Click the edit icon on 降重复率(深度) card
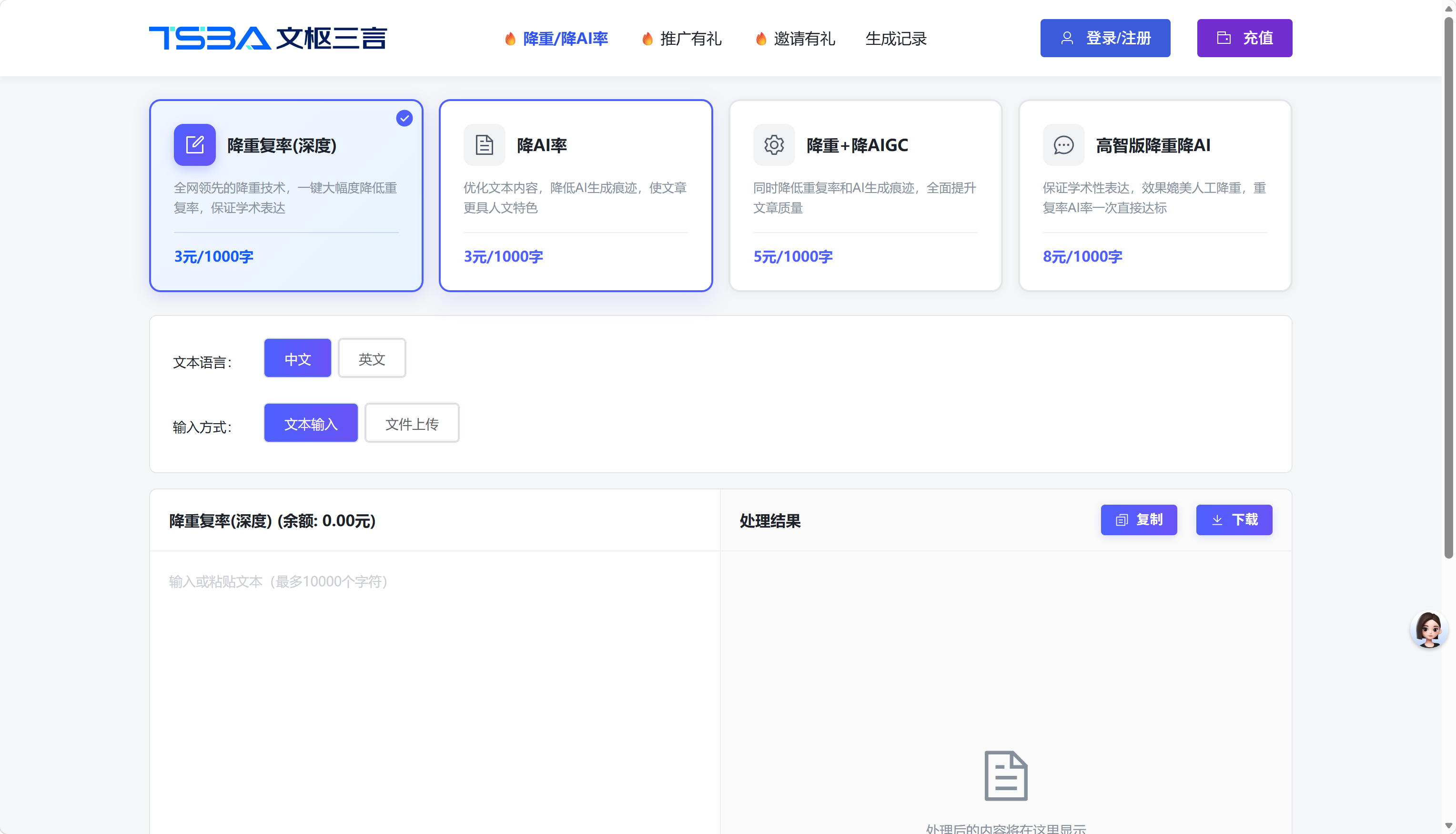1456x834 pixels. pos(195,145)
